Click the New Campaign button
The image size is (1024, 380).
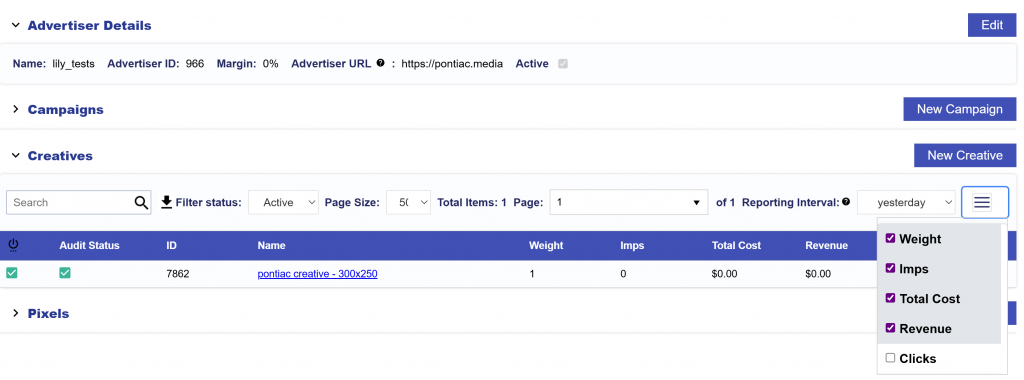960,109
